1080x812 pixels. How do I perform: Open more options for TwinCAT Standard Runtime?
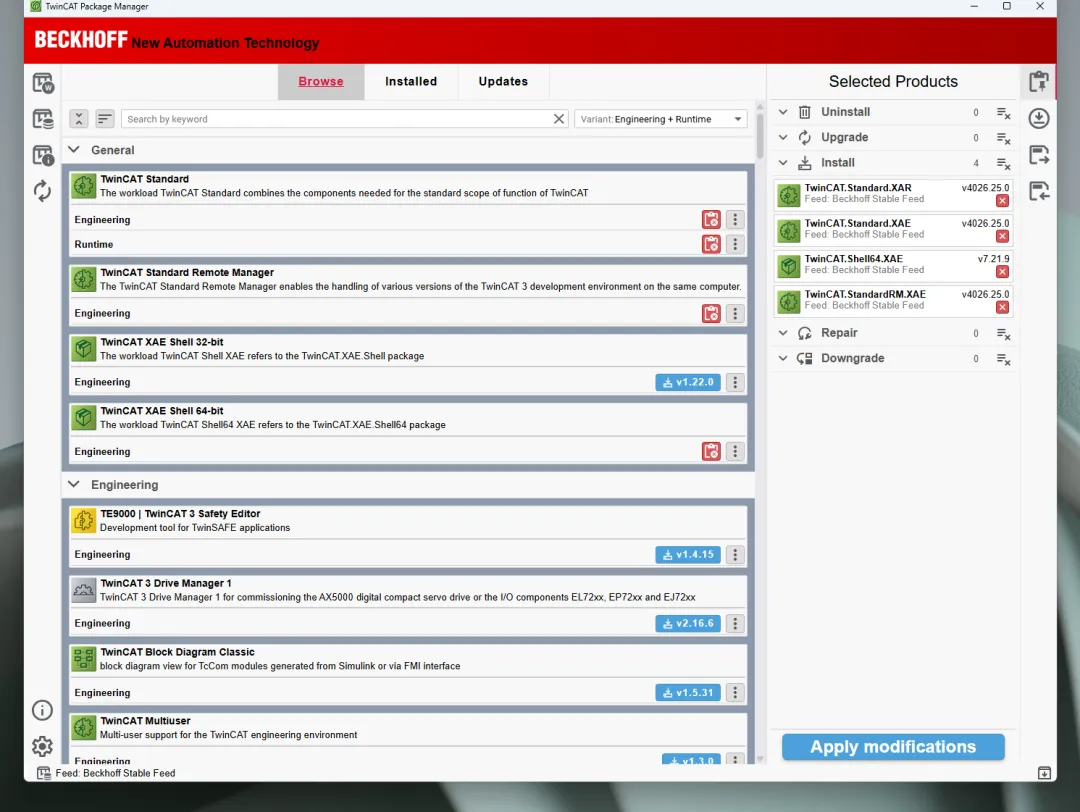[x=735, y=244]
